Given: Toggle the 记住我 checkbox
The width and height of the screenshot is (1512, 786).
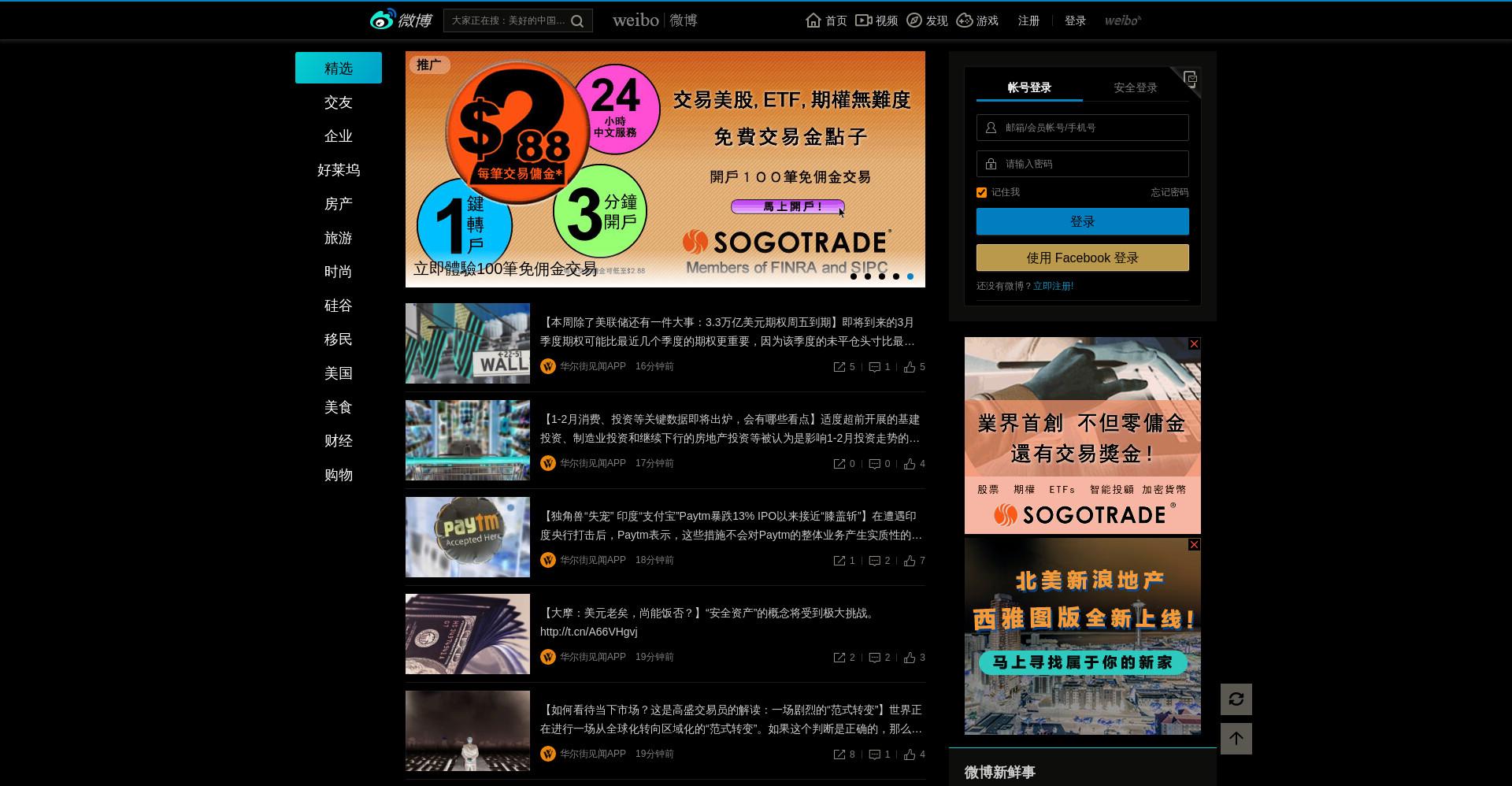Looking at the screenshot, I should point(981,192).
